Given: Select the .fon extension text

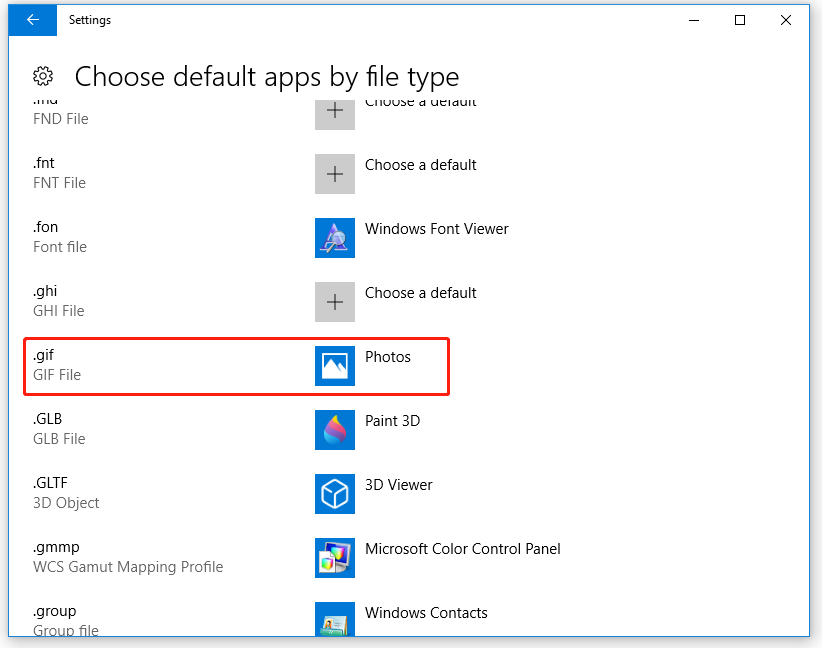Looking at the screenshot, I should pos(46,227).
